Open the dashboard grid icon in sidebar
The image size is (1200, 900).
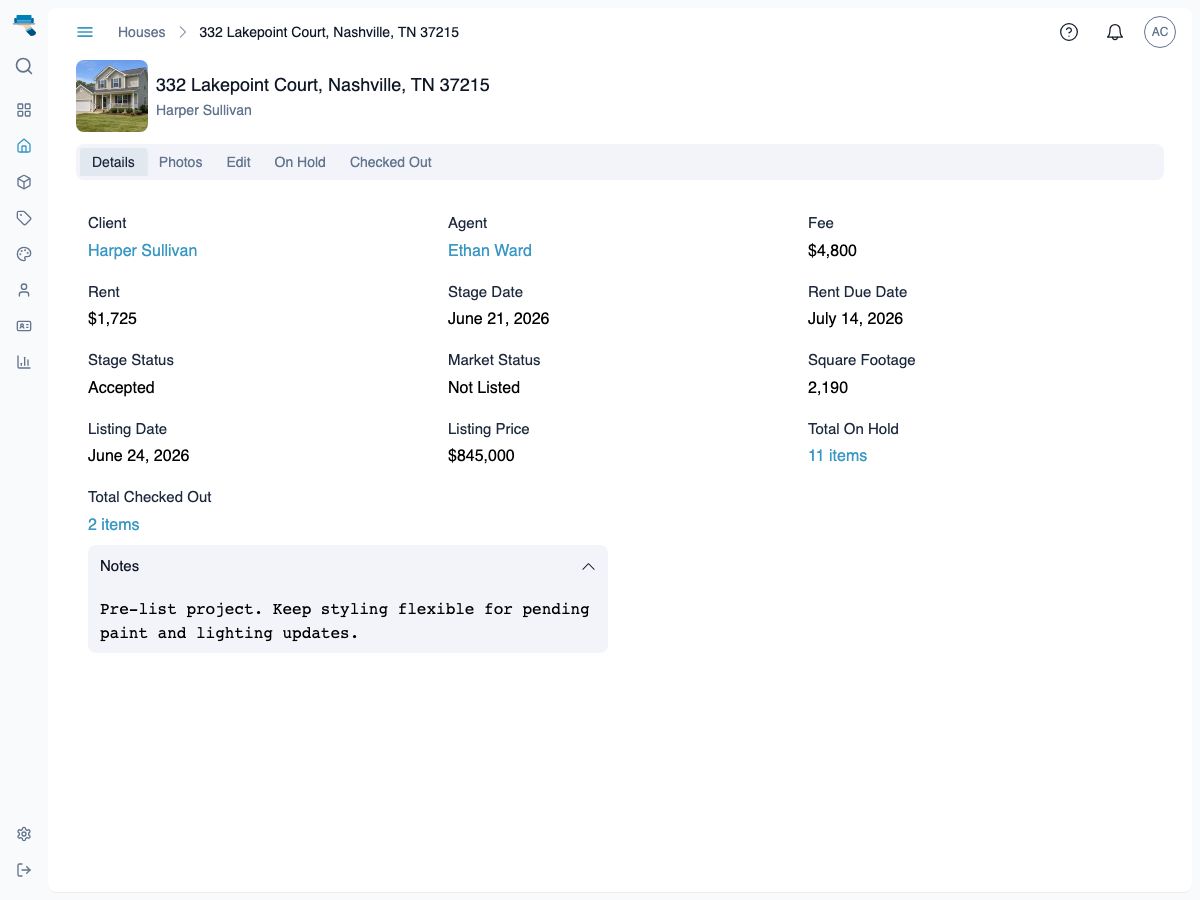click(24, 110)
